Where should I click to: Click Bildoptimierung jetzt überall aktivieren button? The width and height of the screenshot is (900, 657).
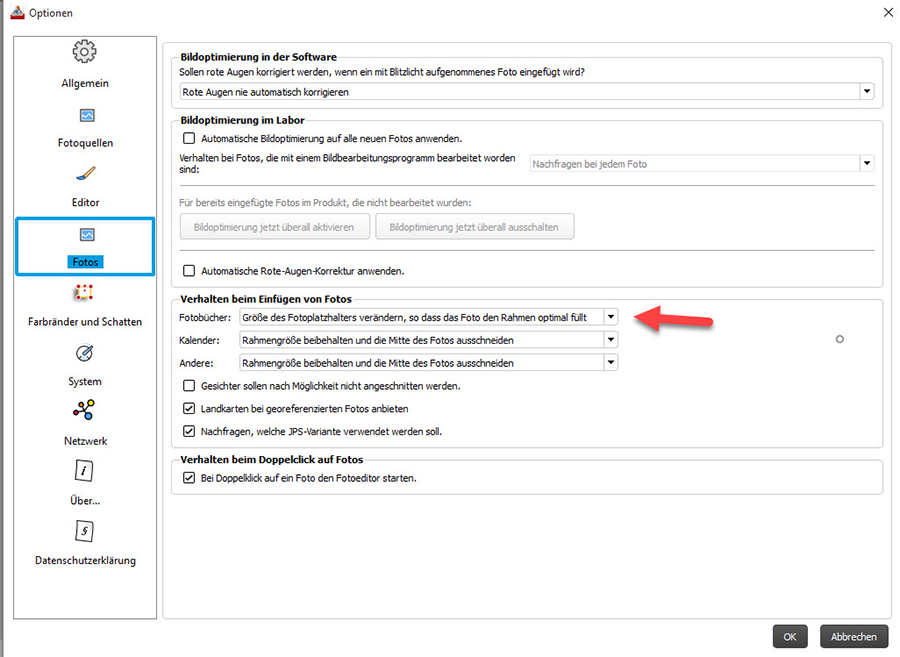tap(274, 227)
